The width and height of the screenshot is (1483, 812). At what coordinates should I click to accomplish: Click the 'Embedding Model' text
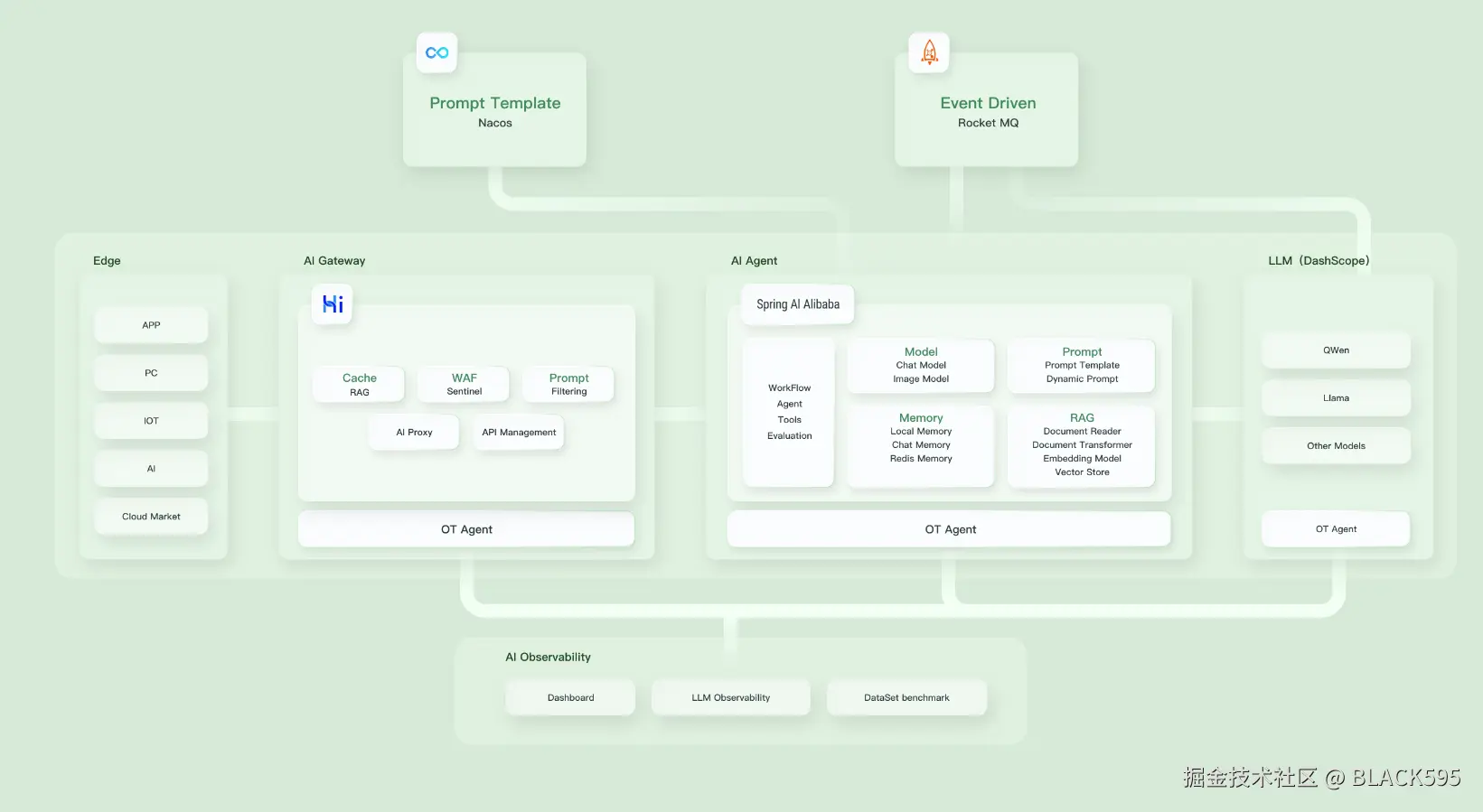pos(1082,459)
